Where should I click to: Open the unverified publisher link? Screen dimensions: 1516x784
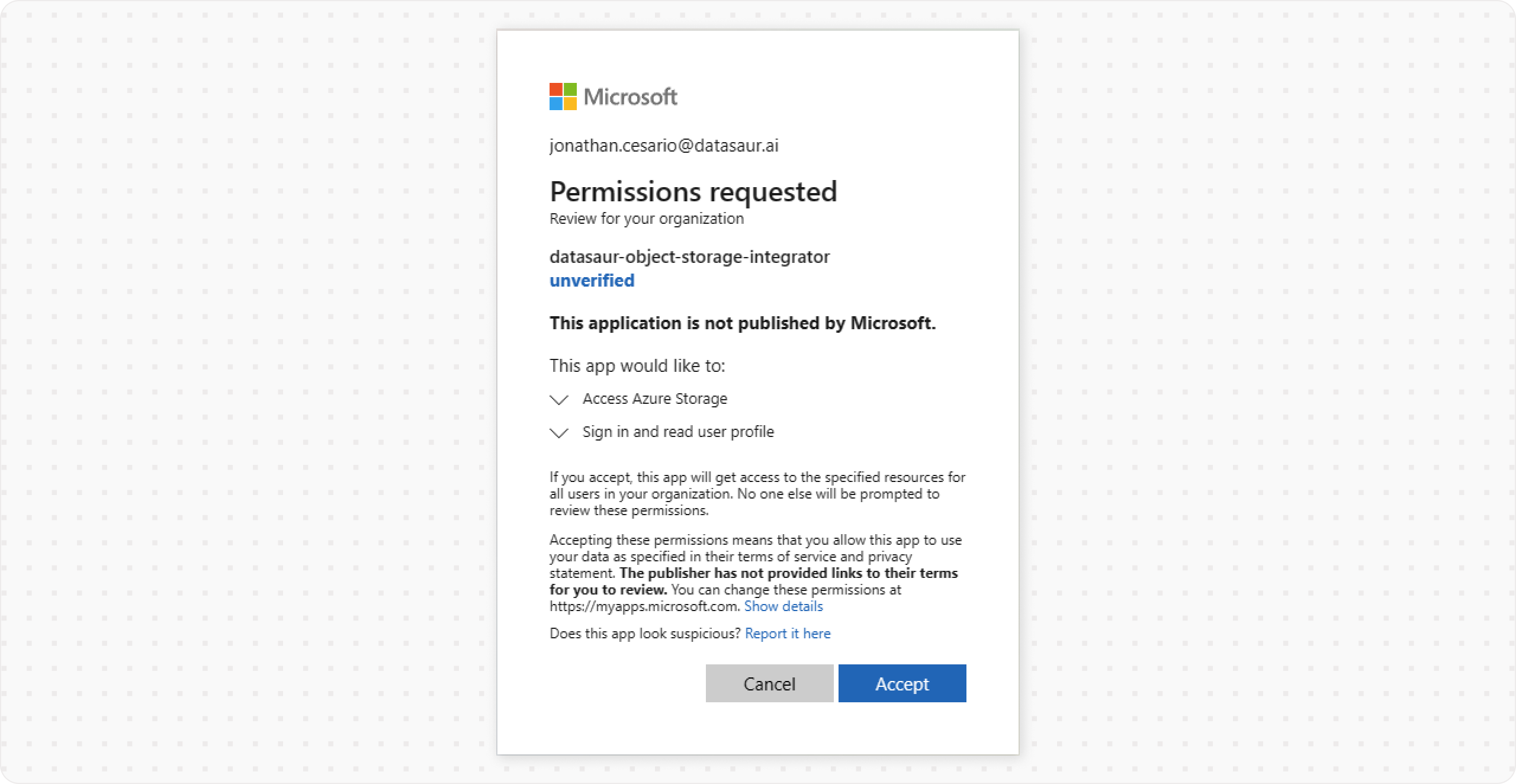(592, 280)
